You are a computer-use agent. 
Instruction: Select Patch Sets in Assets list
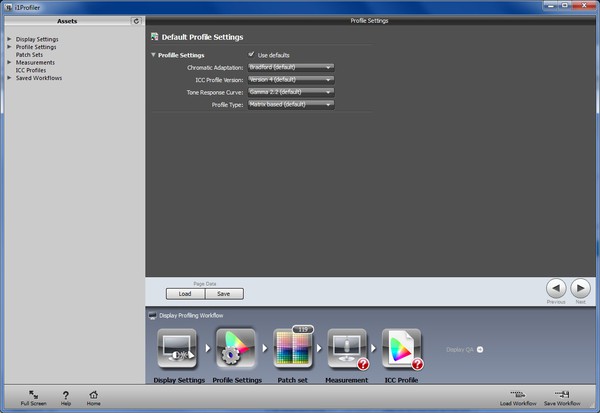[29, 55]
